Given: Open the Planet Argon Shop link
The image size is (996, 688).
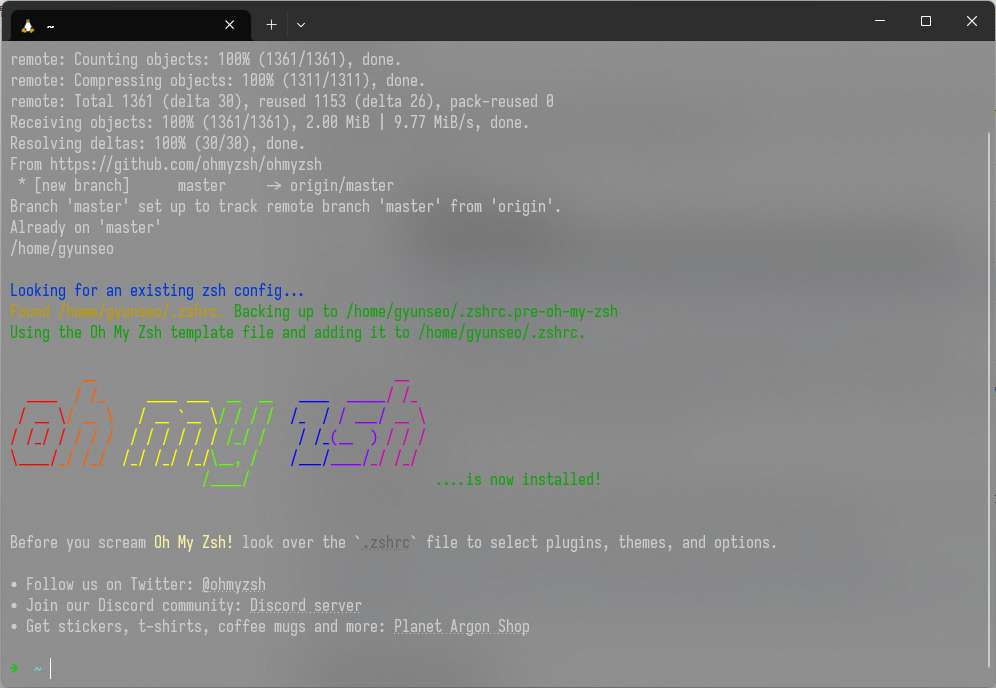Looking at the screenshot, I should (x=461, y=626).
